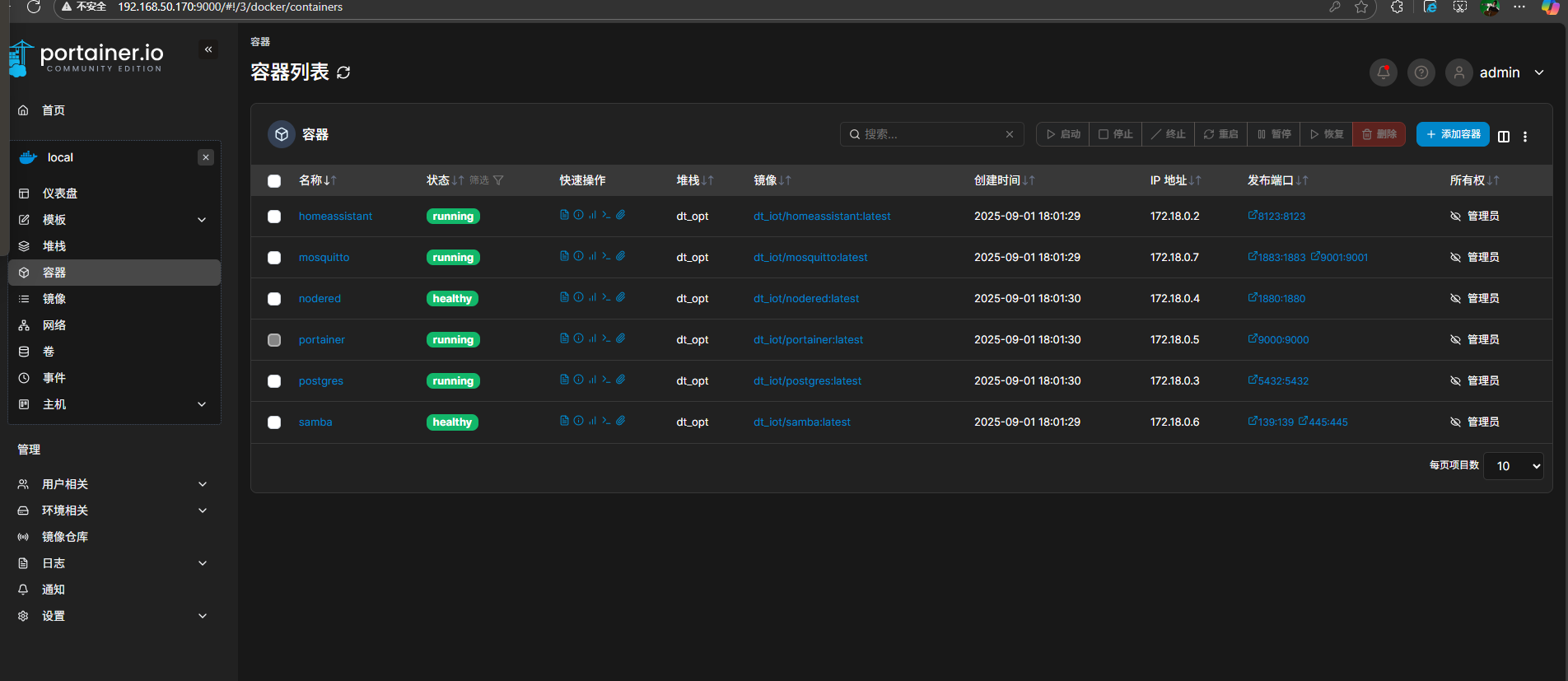Toggle the select-all checkbox in table header
The image size is (1568, 681).
pyautogui.click(x=274, y=181)
